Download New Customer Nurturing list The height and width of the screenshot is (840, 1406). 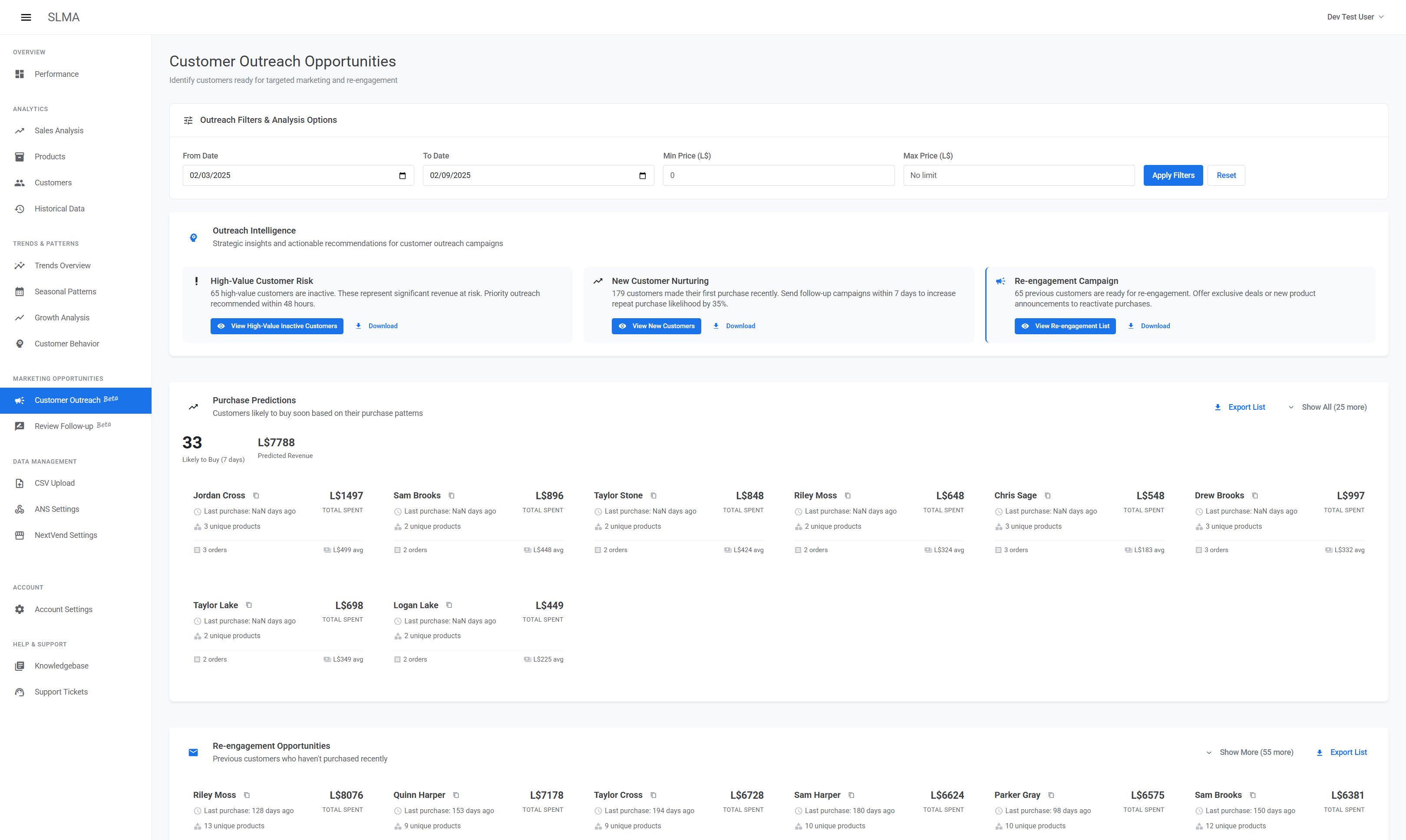pyautogui.click(x=734, y=326)
